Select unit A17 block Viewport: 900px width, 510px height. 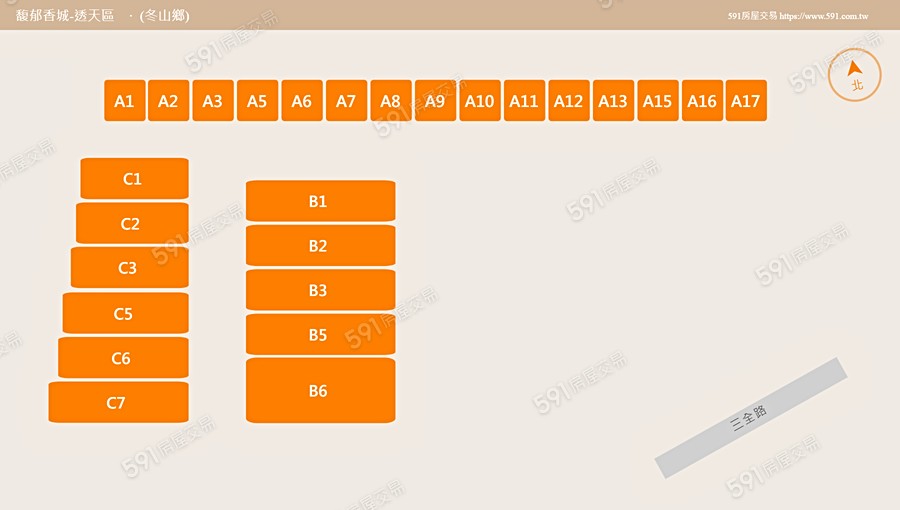pos(746,101)
